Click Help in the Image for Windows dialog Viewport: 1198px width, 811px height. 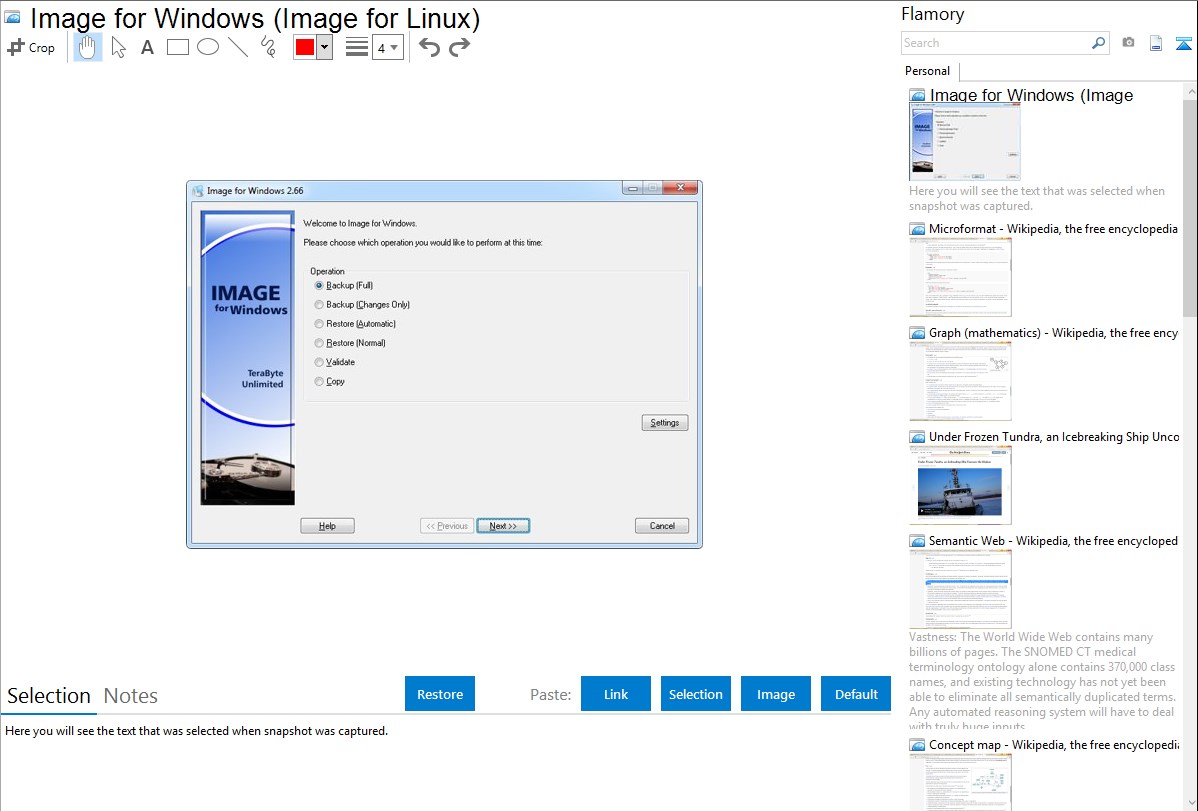tap(327, 526)
